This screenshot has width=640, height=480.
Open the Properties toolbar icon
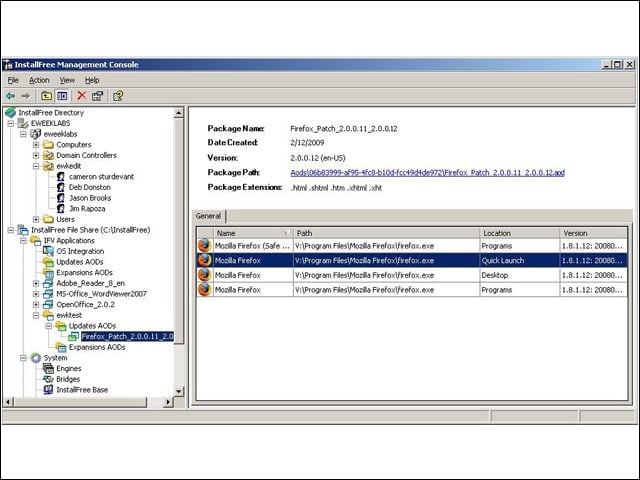(x=97, y=96)
